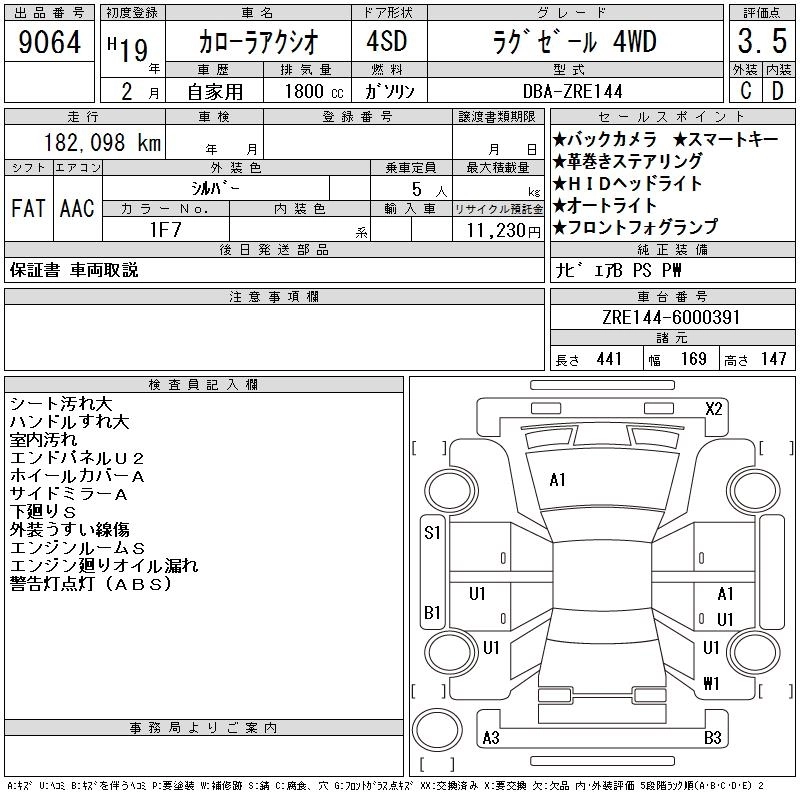
Task: Click the B3 marker at diagram bottom right
Action: [x=712, y=738]
